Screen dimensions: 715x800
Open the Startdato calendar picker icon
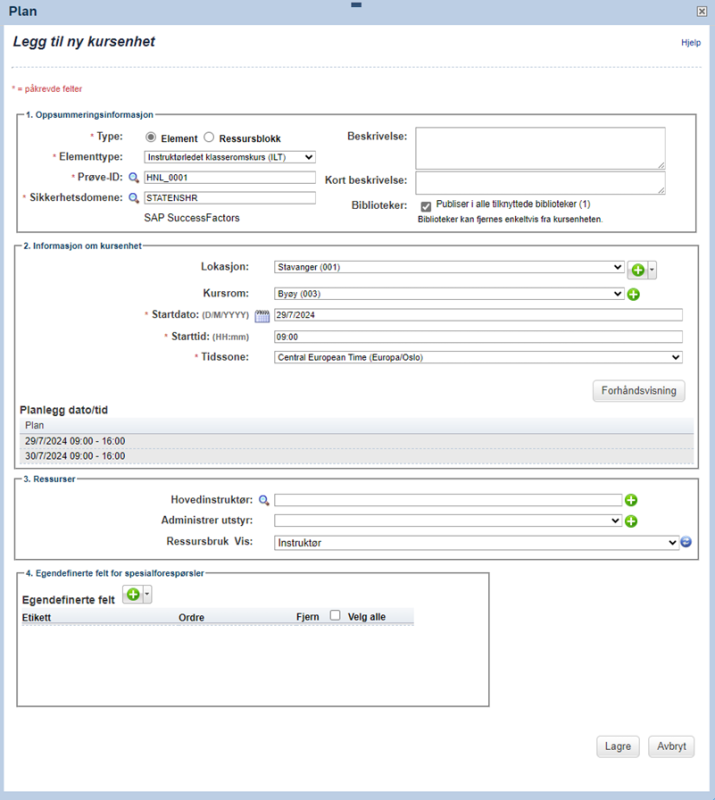click(262, 316)
